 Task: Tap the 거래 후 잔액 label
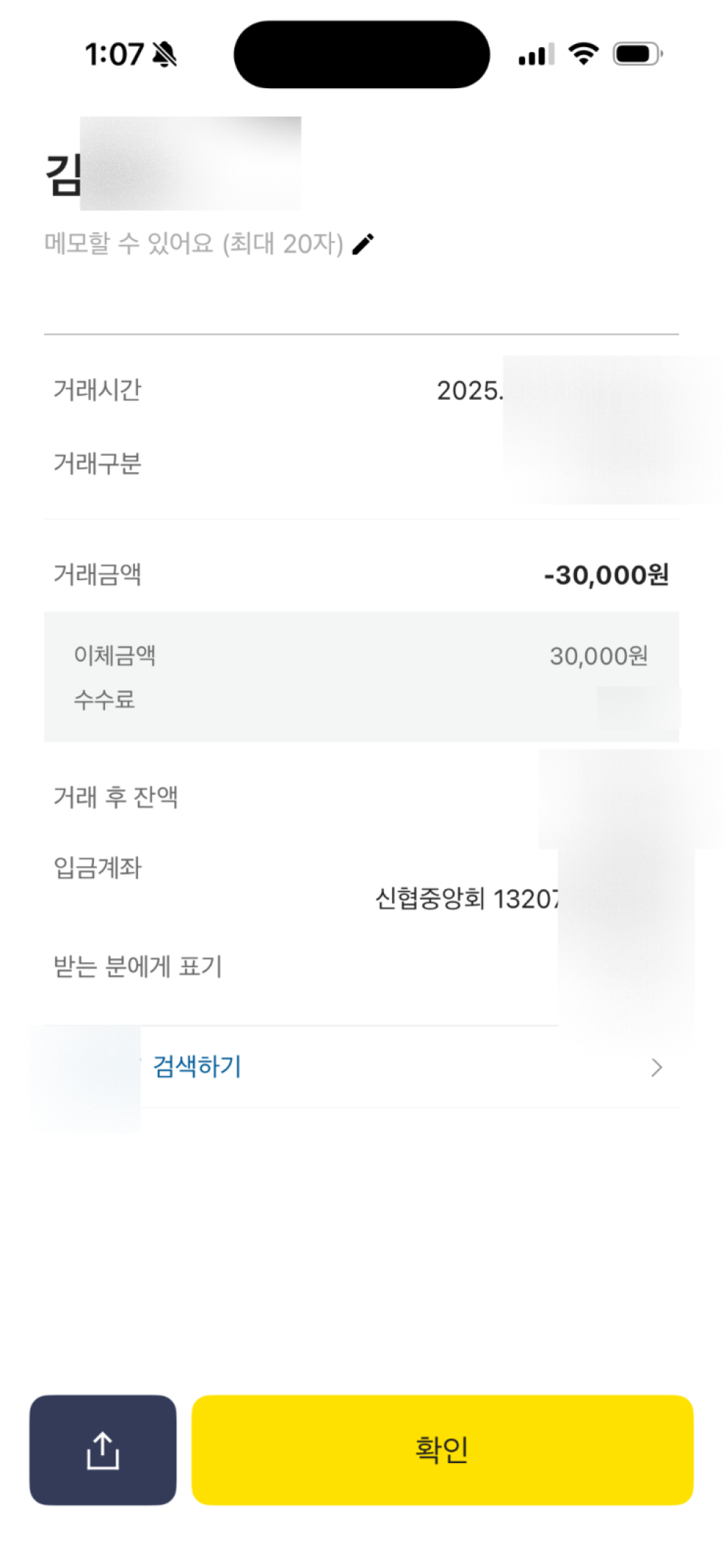(116, 797)
